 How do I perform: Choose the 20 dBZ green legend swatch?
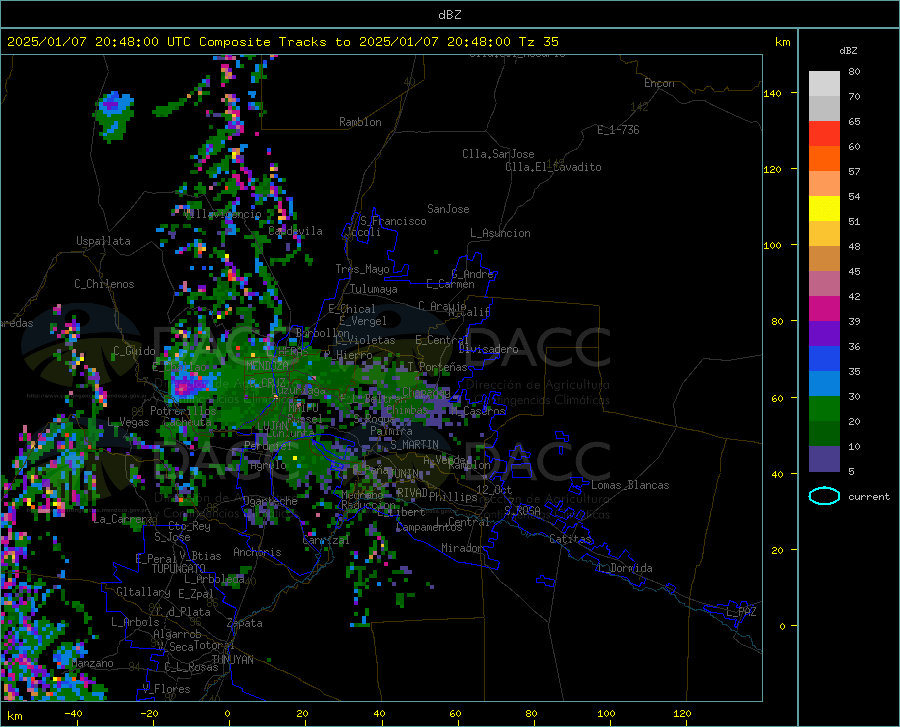point(824,434)
